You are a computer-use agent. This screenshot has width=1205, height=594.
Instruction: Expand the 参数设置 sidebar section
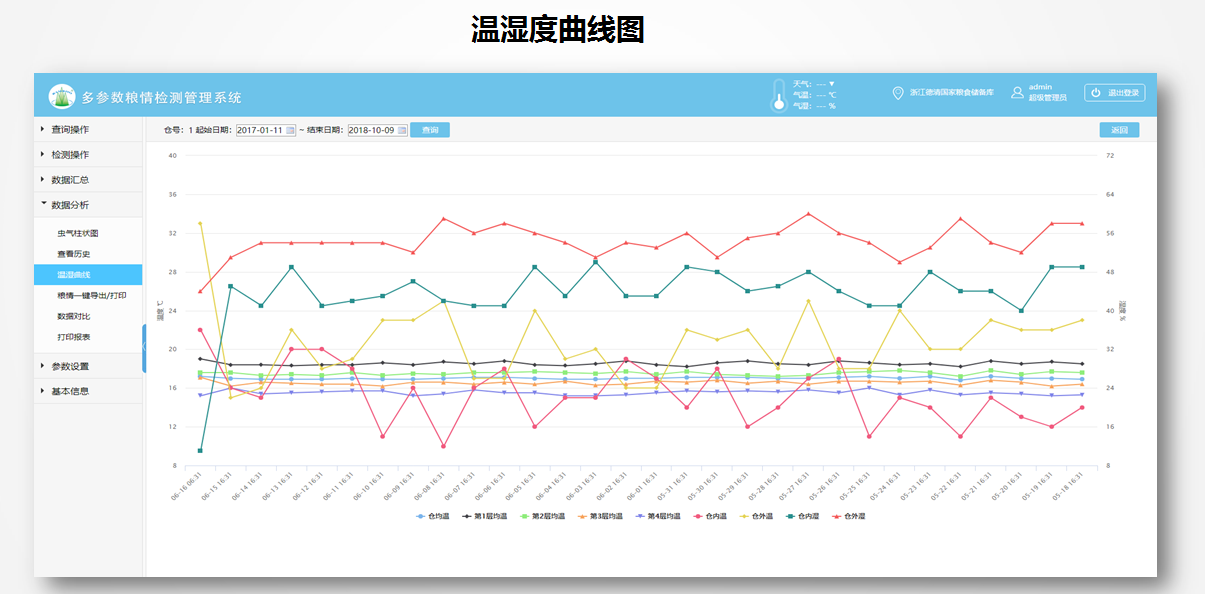pyautogui.click(x=70, y=366)
